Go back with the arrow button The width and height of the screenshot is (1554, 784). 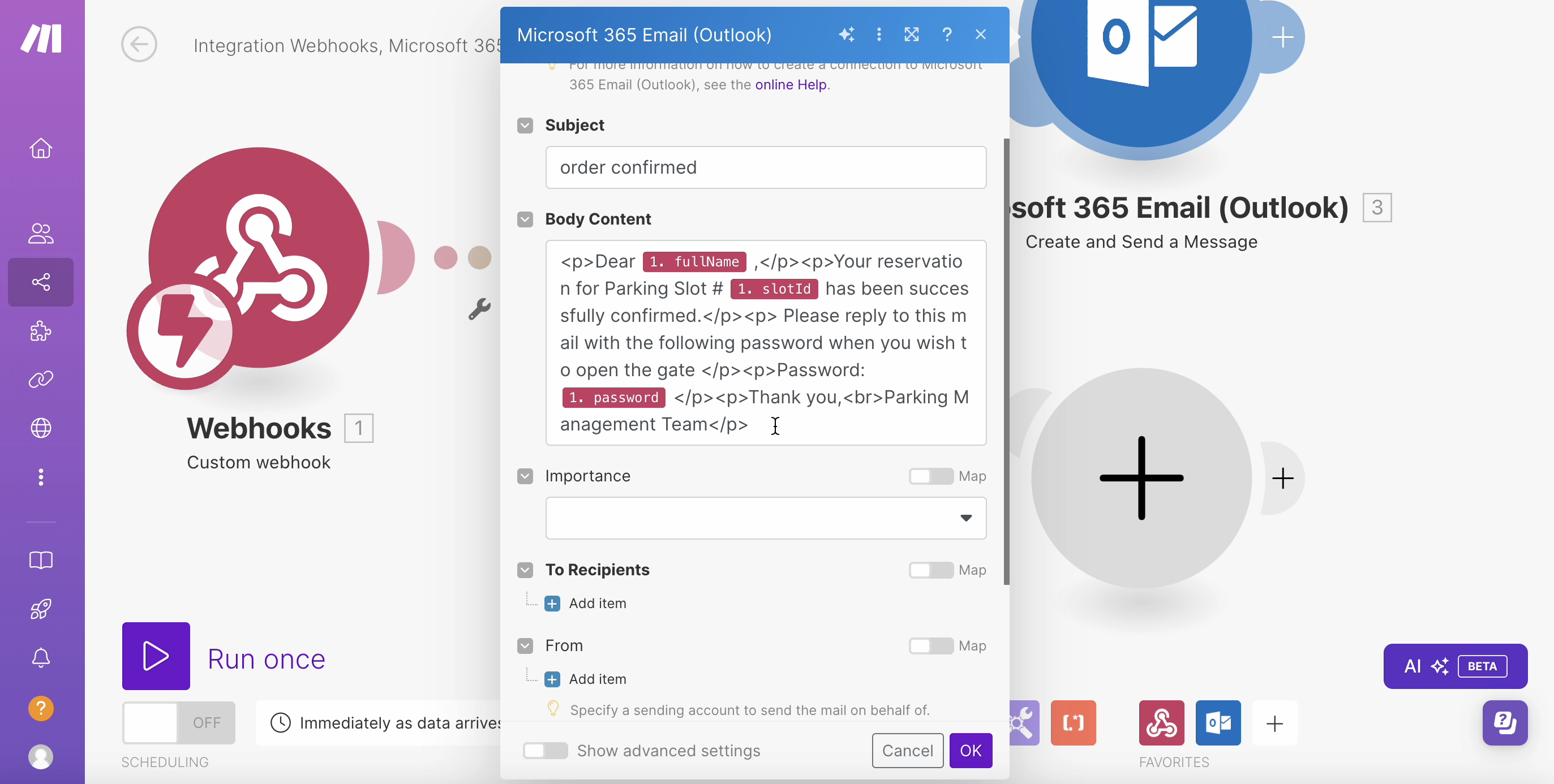point(139,44)
